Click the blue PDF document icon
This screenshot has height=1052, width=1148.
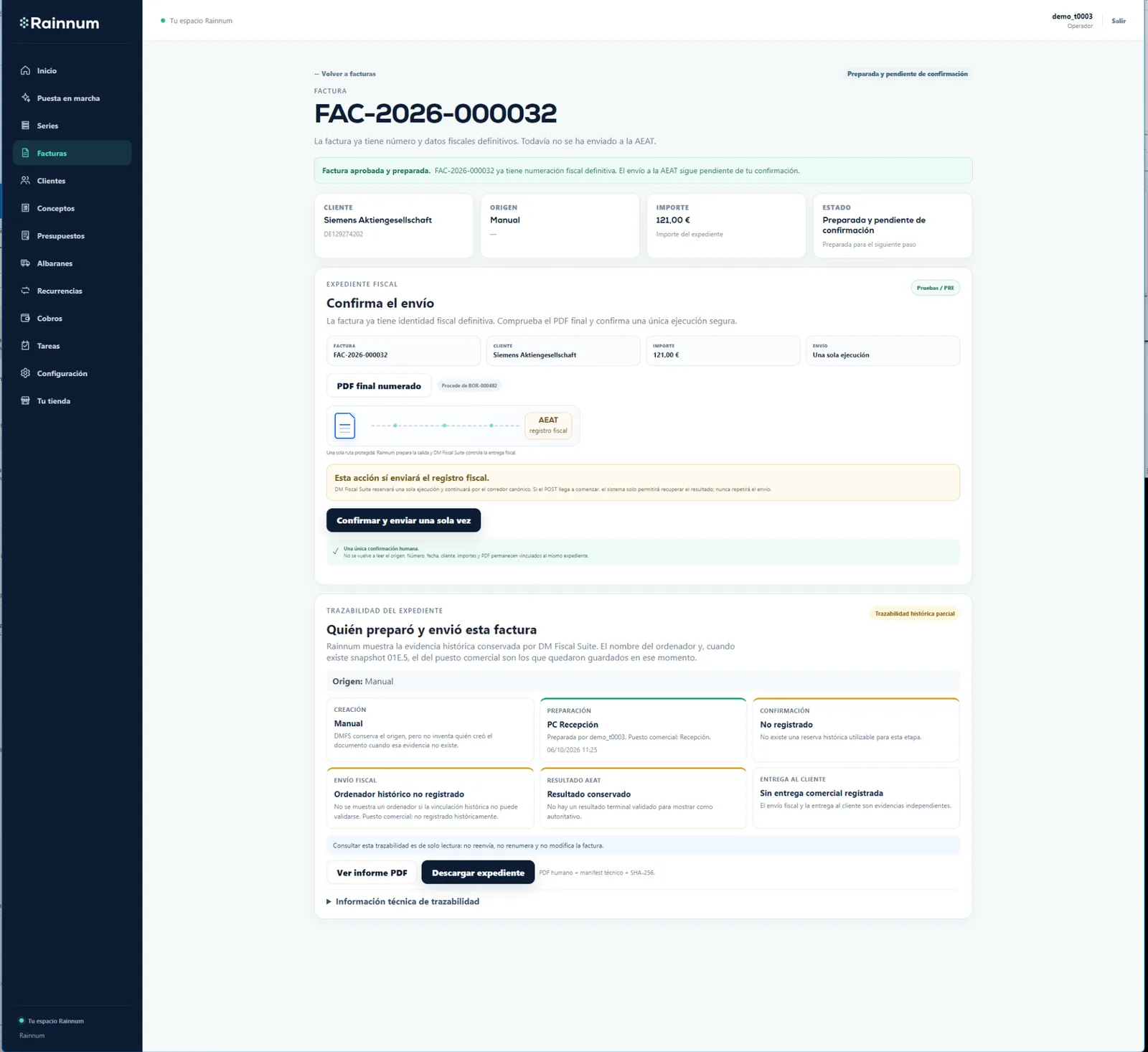pos(345,426)
